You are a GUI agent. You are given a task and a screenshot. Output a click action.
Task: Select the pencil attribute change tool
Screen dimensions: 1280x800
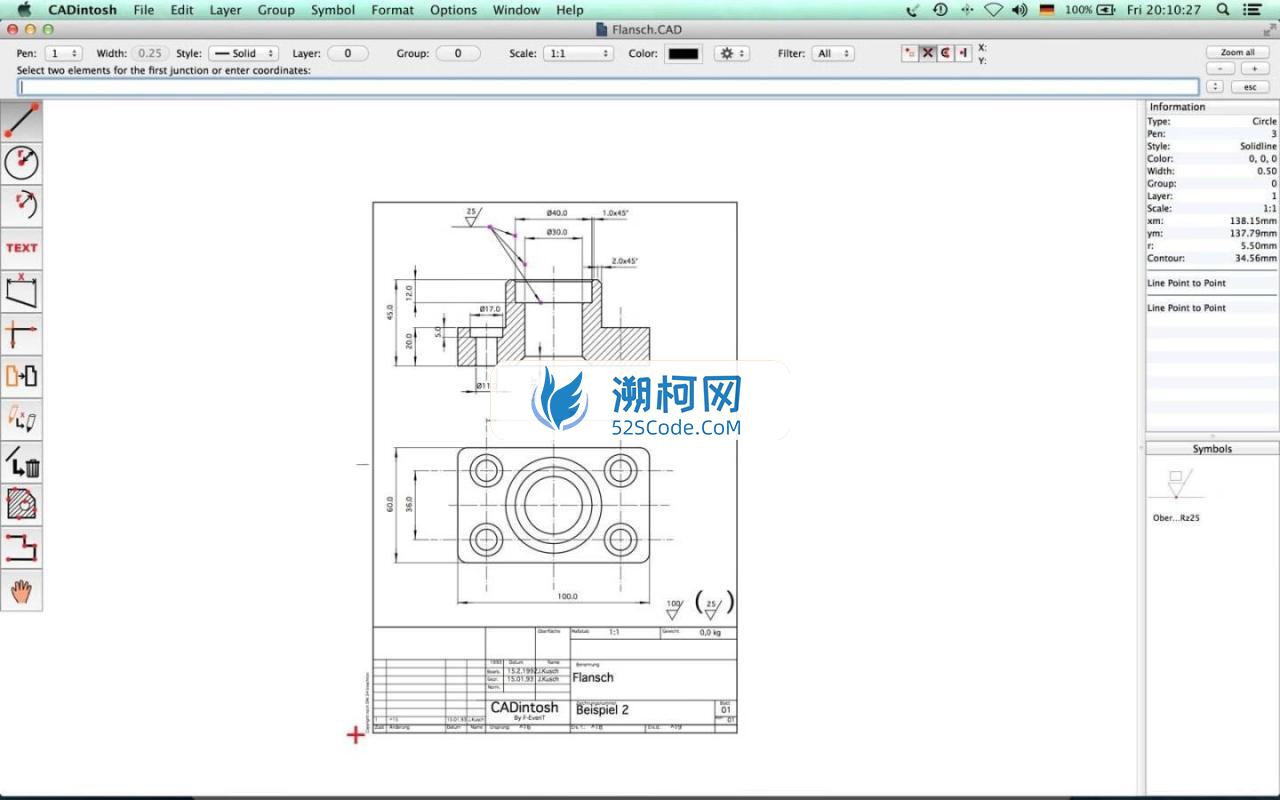[x=21, y=418]
